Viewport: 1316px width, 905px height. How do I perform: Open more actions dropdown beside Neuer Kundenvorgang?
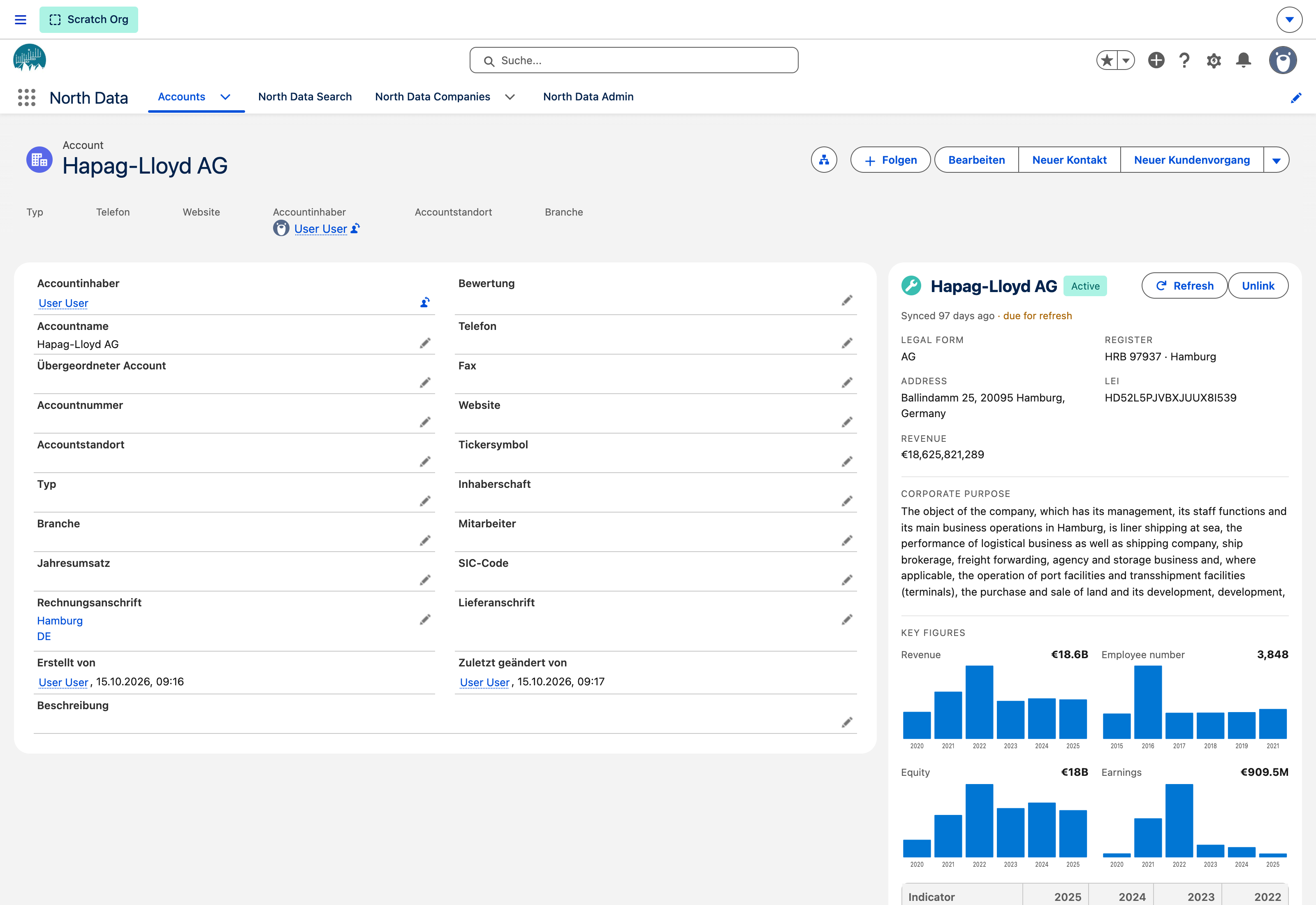point(1277,160)
